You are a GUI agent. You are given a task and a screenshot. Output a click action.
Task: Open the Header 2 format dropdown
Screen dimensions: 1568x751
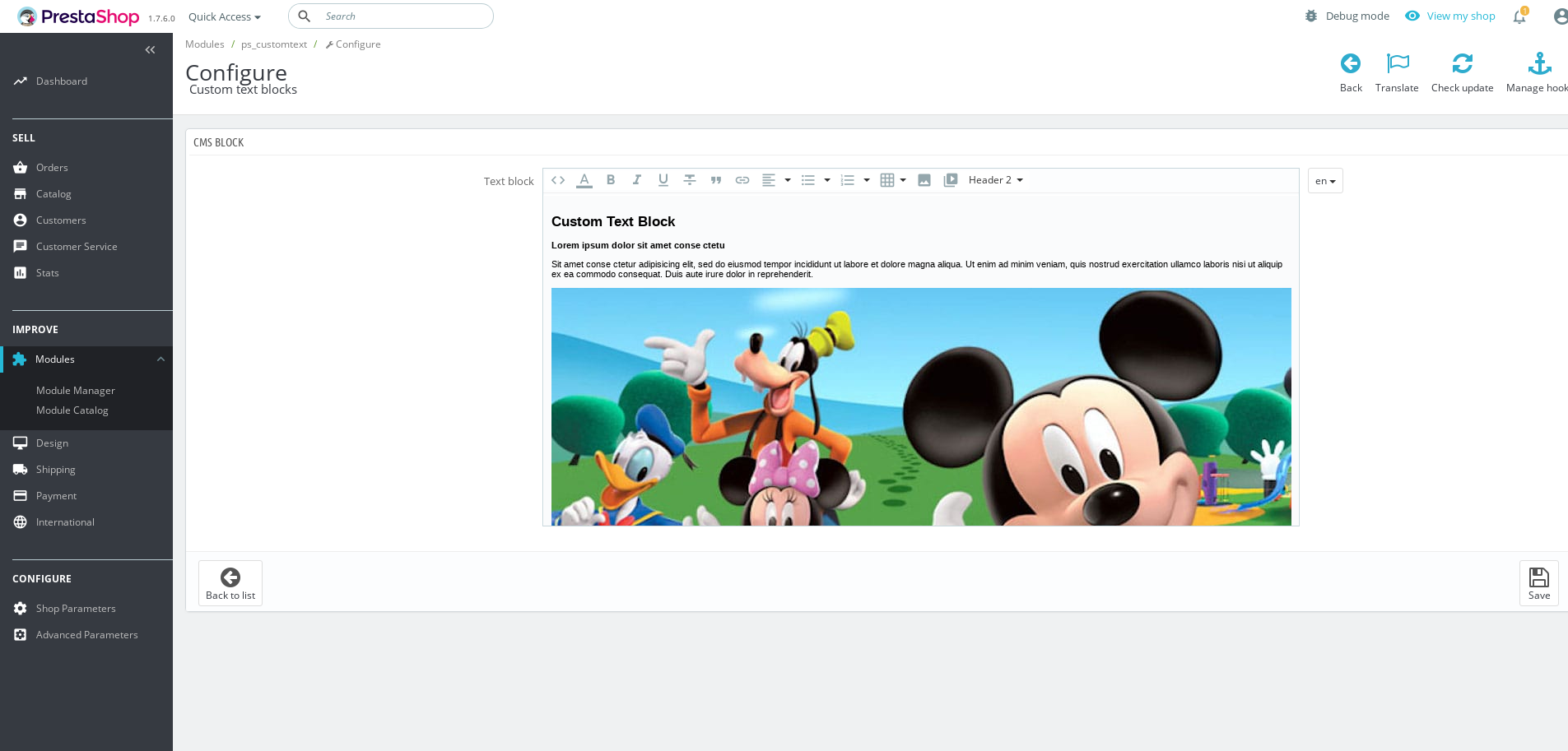pyautogui.click(x=996, y=180)
